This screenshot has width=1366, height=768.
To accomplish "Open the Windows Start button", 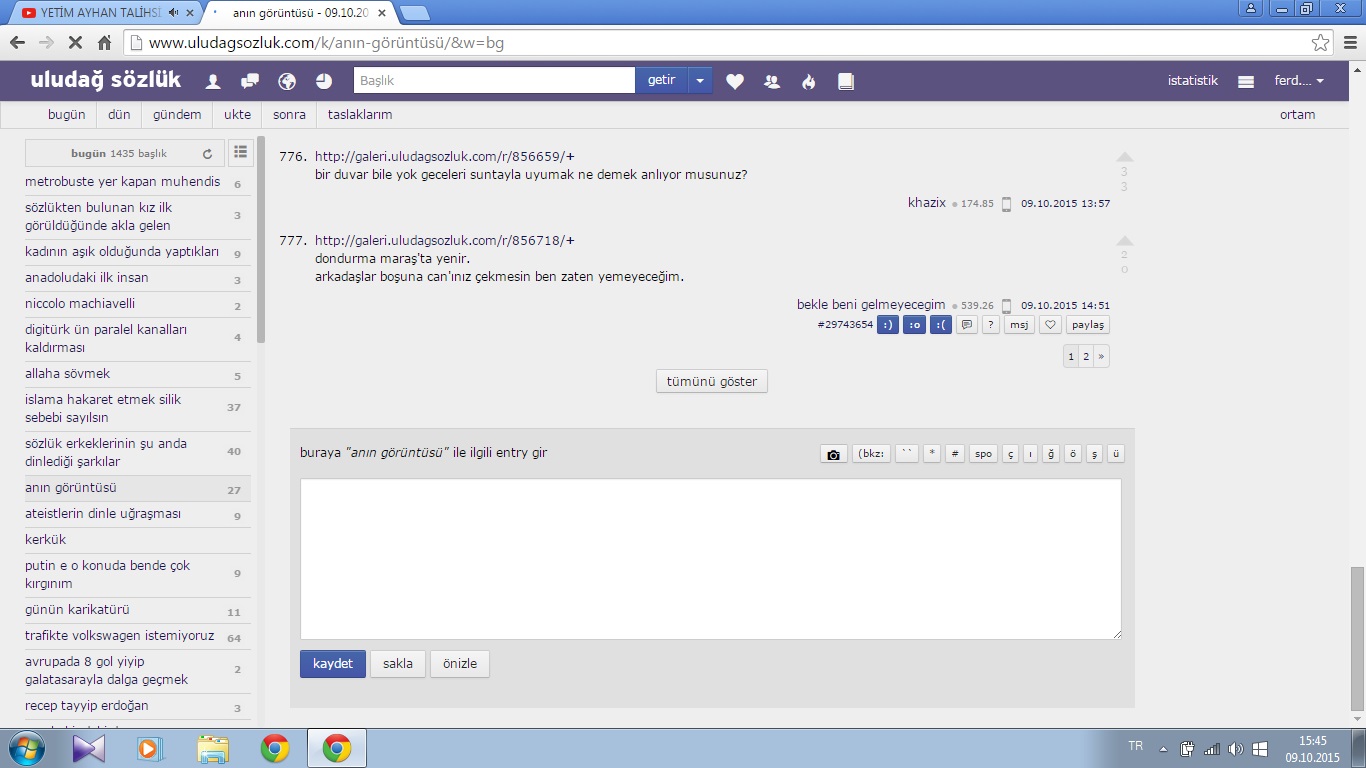I will [x=26, y=748].
